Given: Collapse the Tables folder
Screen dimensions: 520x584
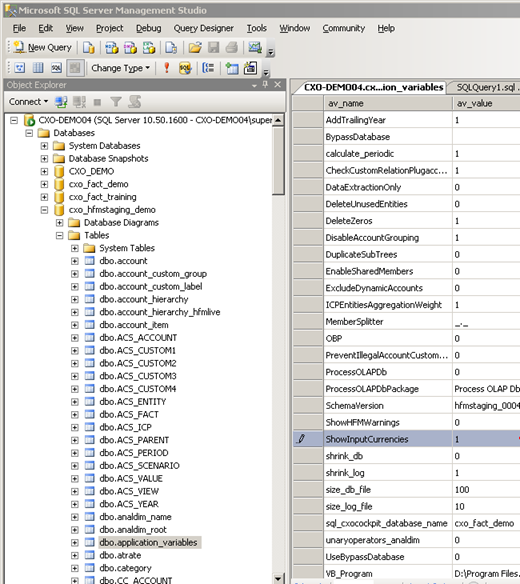Looking at the screenshot, I should point(60,235).
